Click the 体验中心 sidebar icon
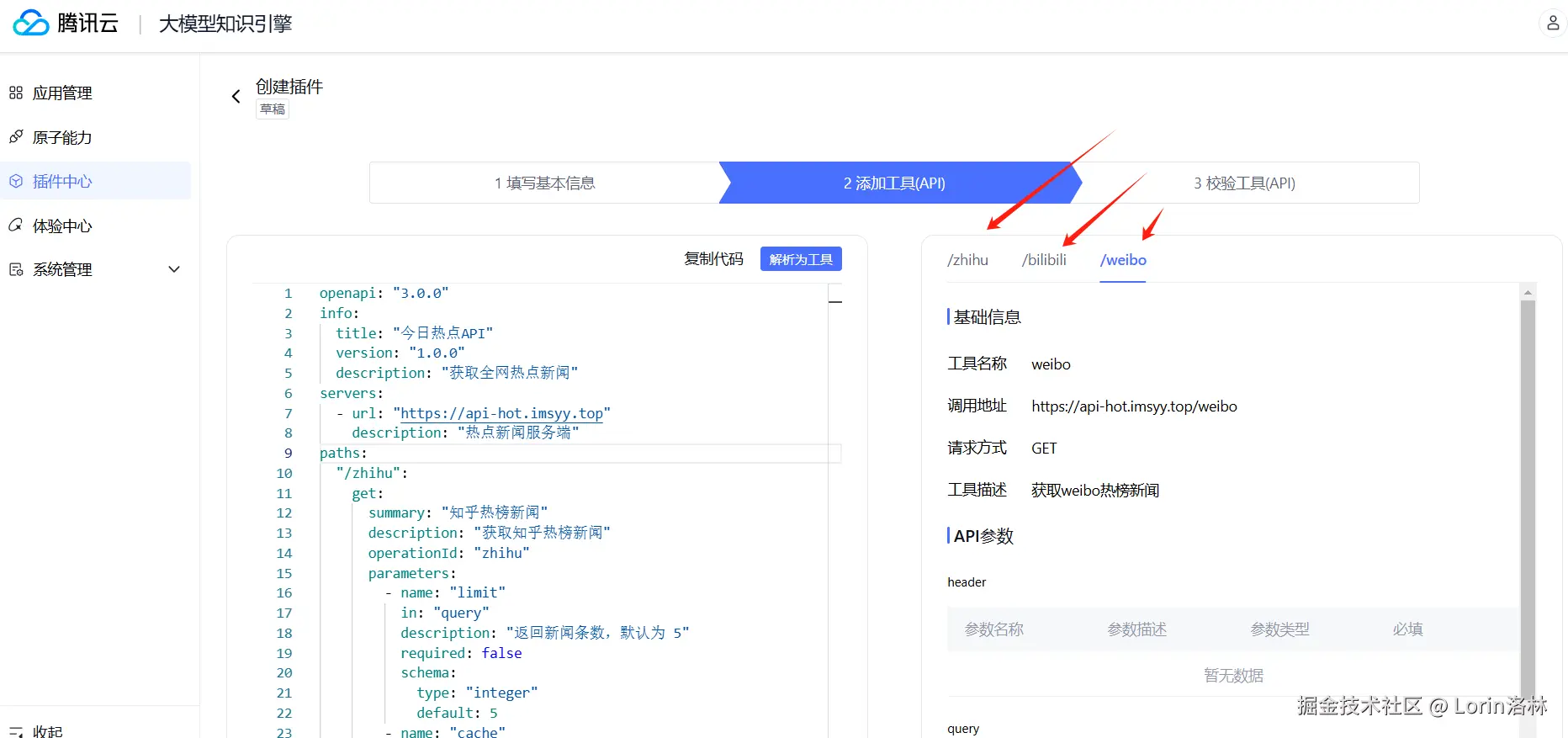This screenshot has height=738, width=1568. (16, 225)
